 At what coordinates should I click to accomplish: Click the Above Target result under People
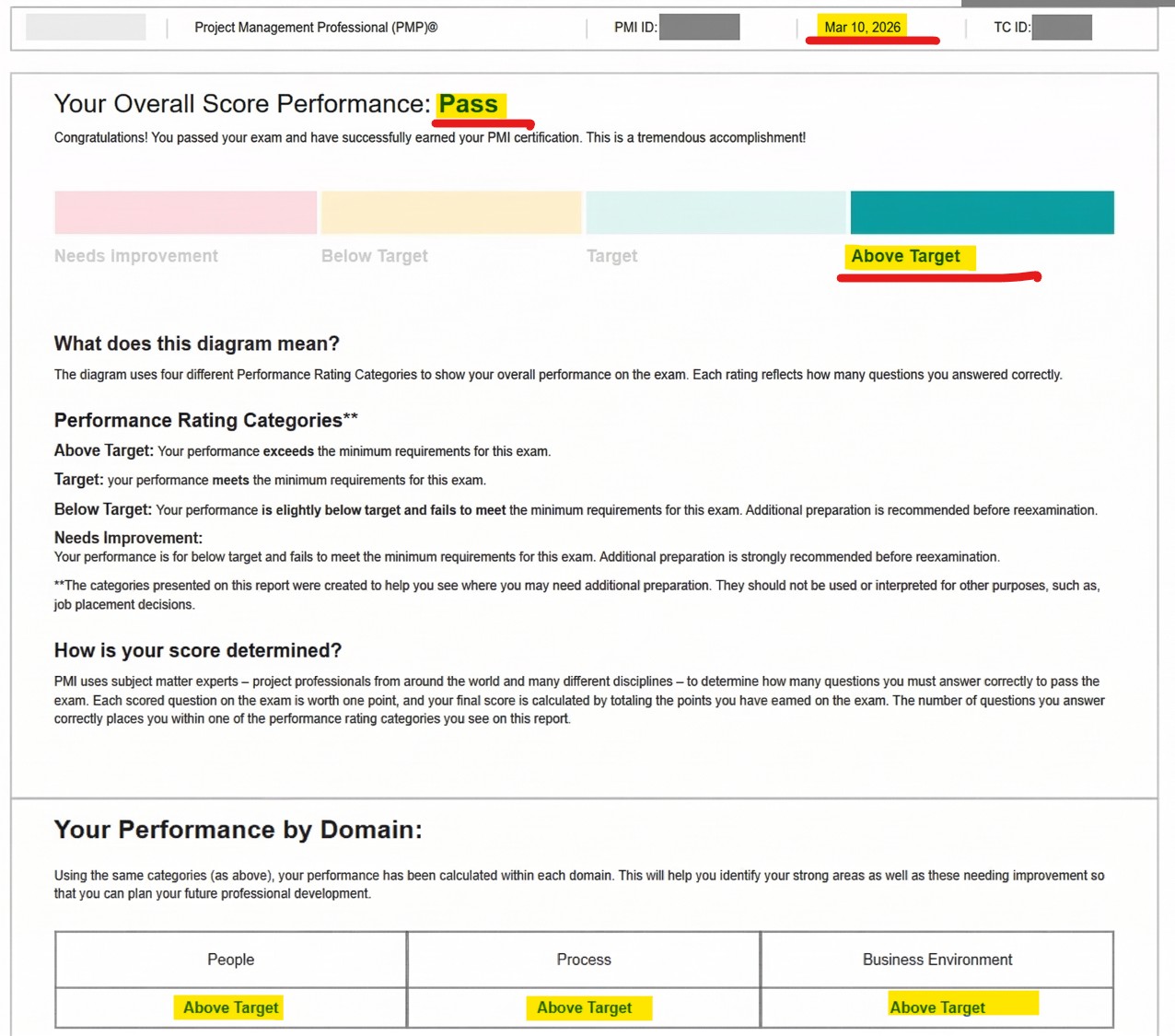[x=230, y=1007]
